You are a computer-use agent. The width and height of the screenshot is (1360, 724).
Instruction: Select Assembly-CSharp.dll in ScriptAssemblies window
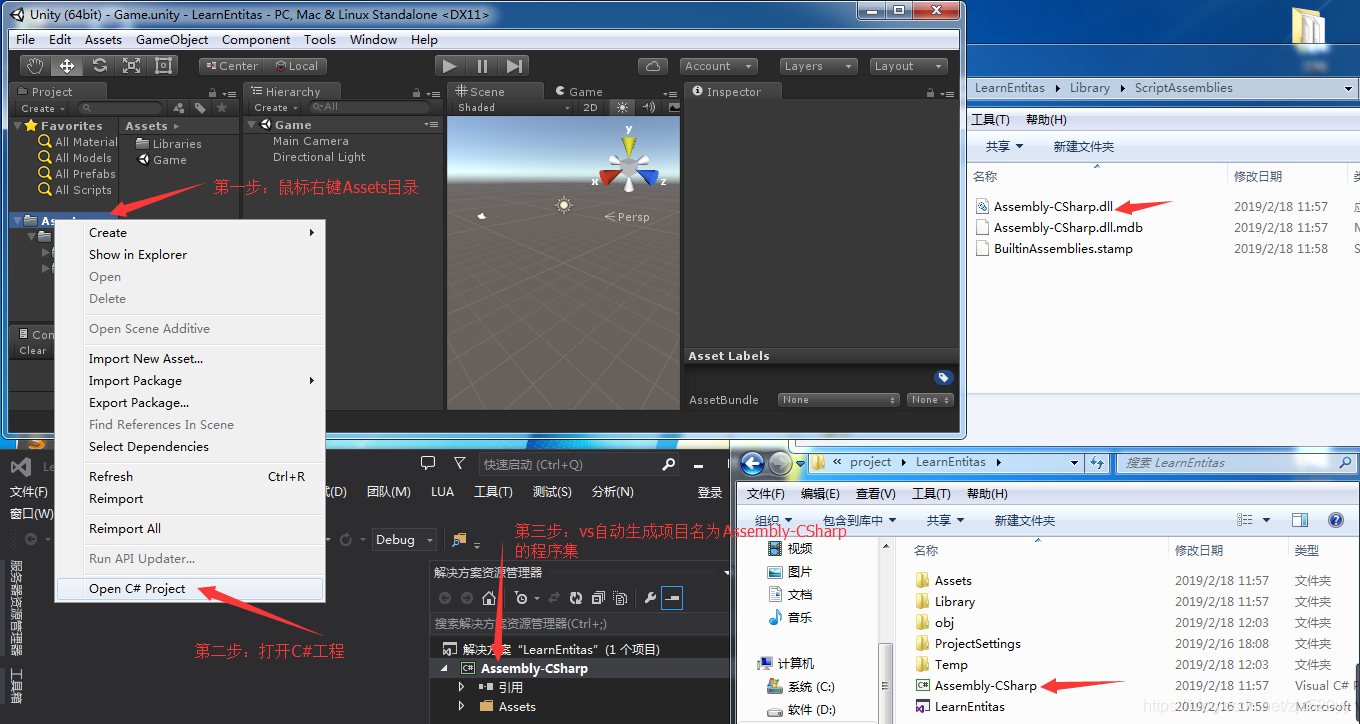(1052, 207)
